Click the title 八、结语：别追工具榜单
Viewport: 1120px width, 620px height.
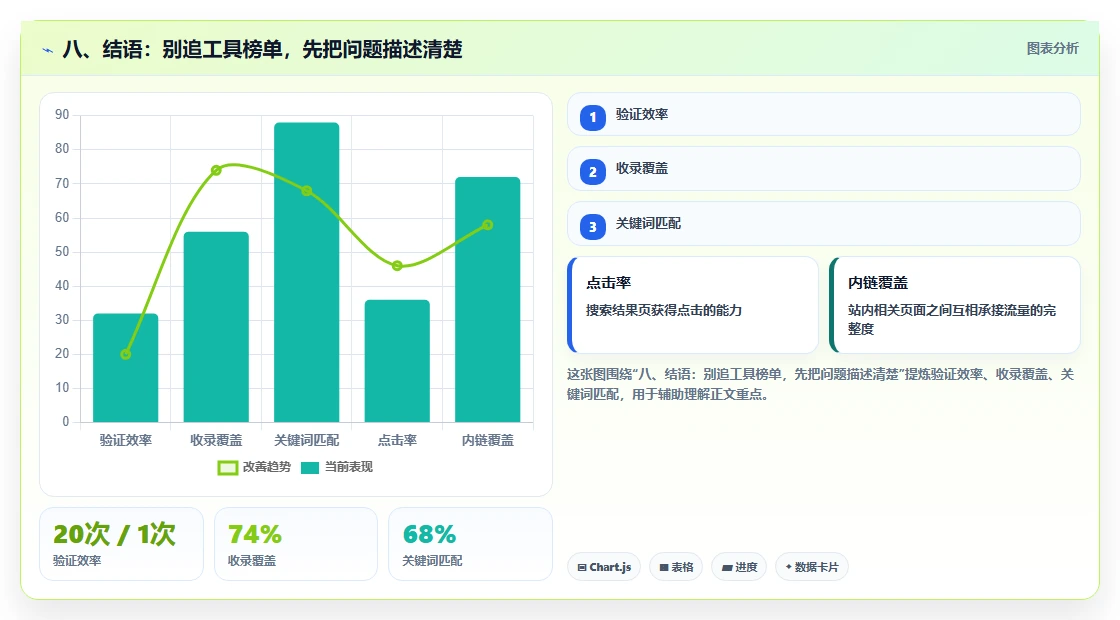pos(174,49)
